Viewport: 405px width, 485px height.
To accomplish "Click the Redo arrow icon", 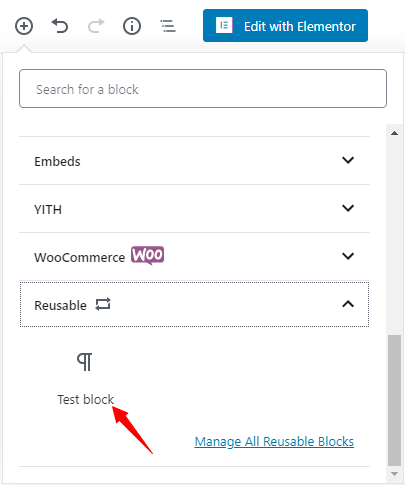I will 96,26.
